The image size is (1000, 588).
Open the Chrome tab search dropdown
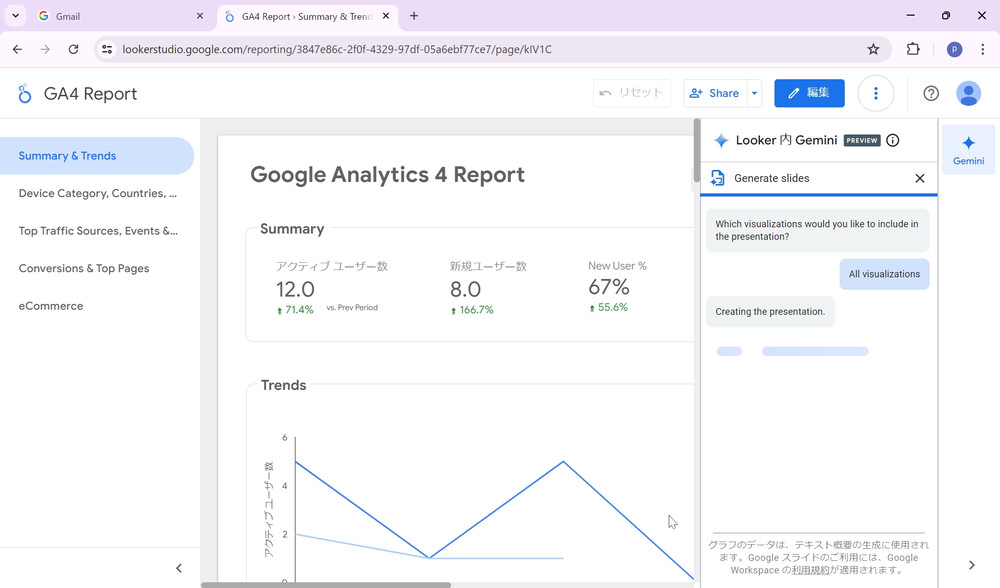(16, 16)
